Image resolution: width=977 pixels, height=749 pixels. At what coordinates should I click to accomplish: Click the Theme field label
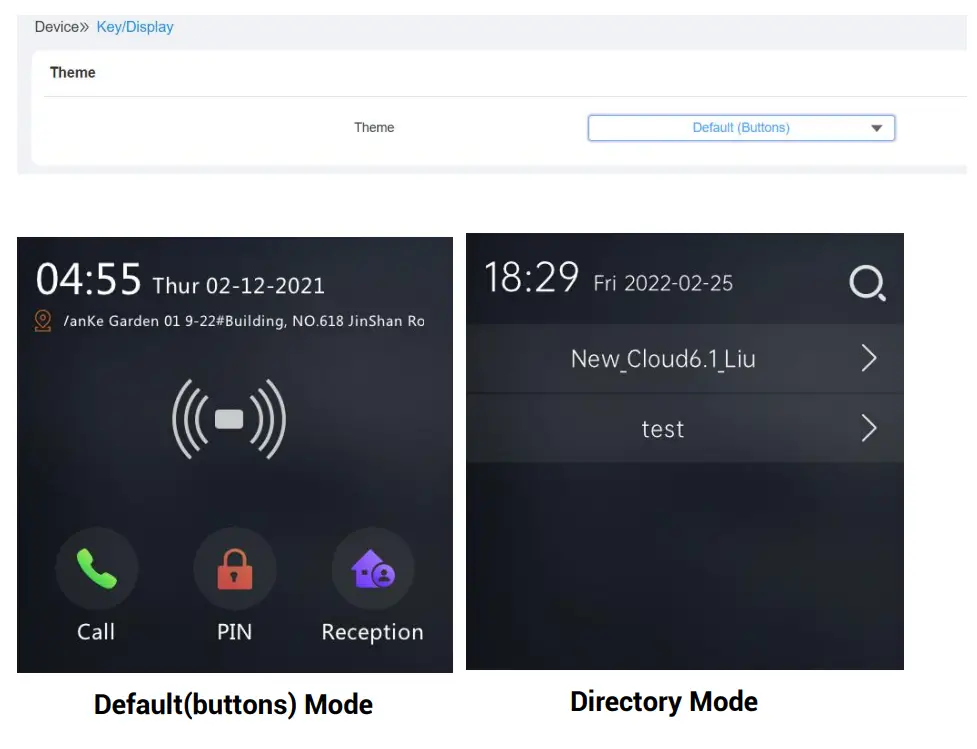coord(374,128)
